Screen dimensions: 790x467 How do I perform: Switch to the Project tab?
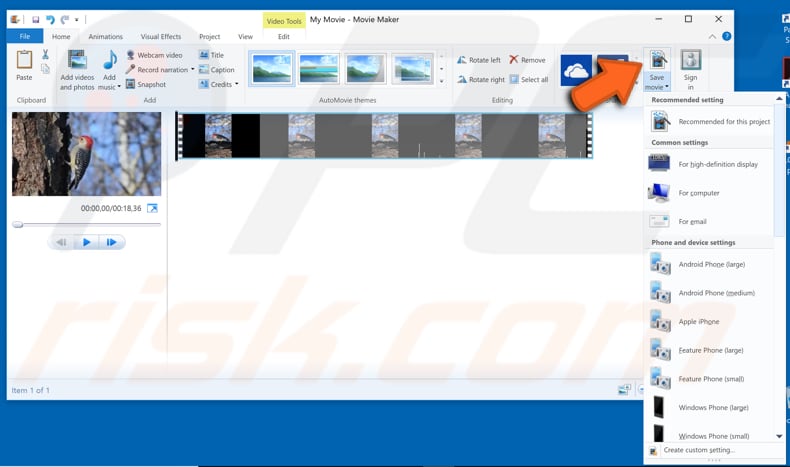point(210,36)
